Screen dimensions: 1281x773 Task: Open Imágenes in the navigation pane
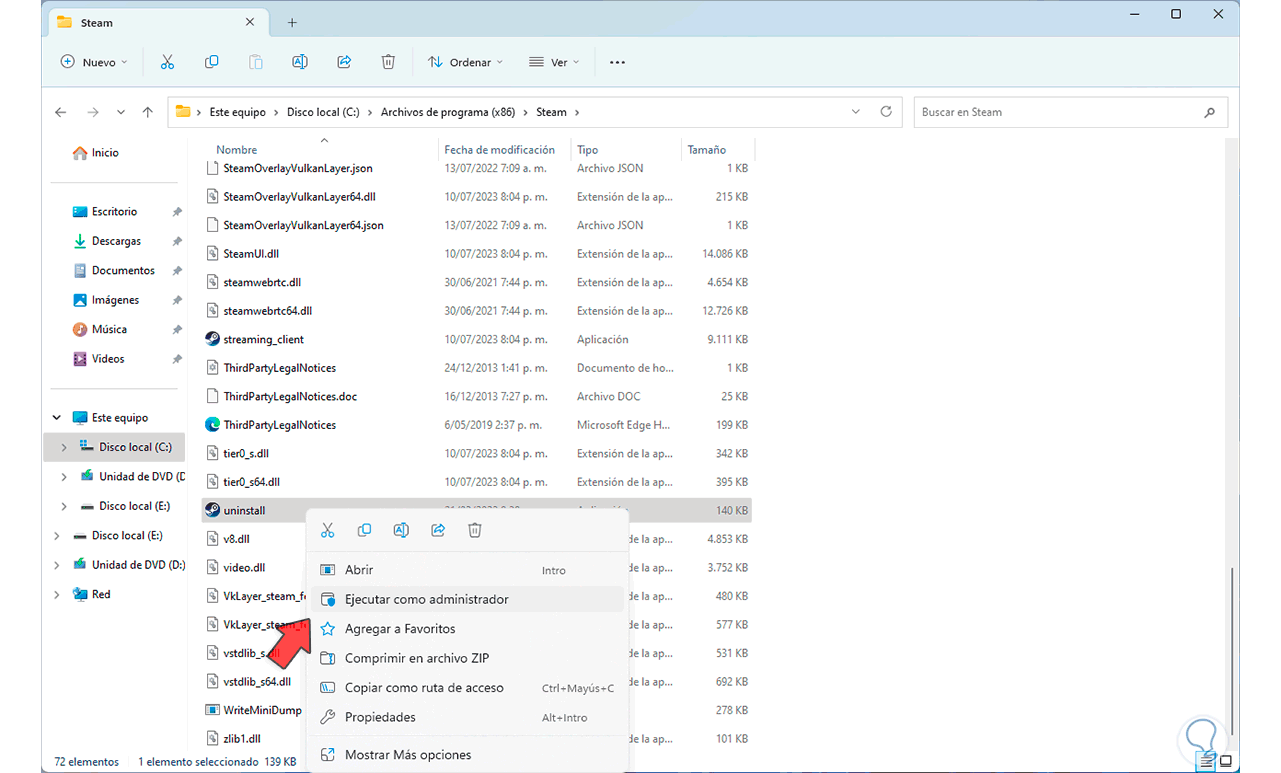(115, 300)
